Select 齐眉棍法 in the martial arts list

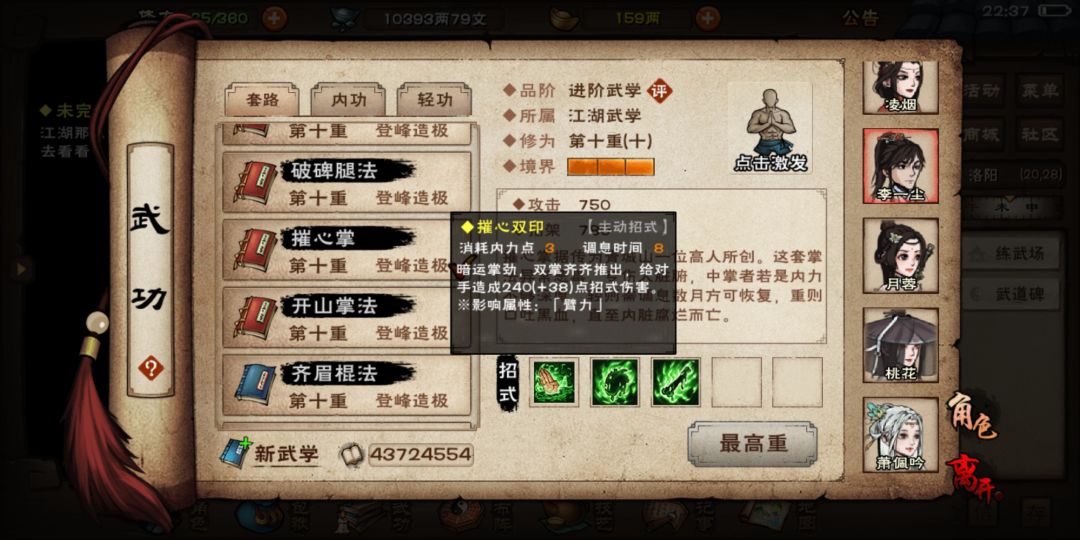(347, 386)
